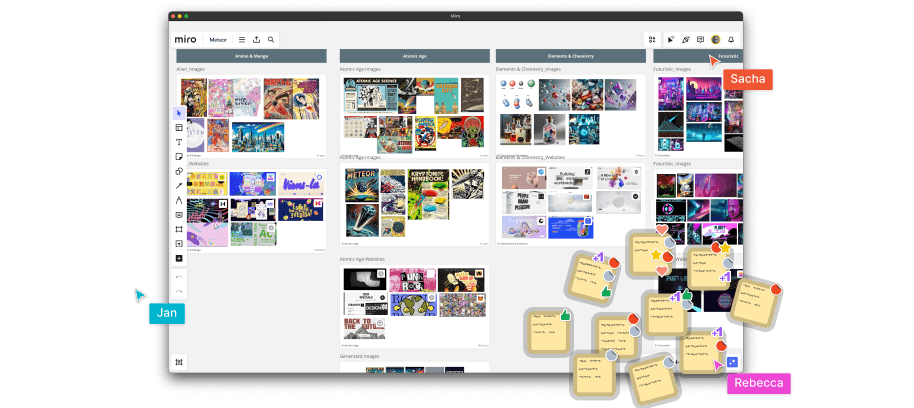Toggle collaborator cursors visibility icon

click(671, 39)
